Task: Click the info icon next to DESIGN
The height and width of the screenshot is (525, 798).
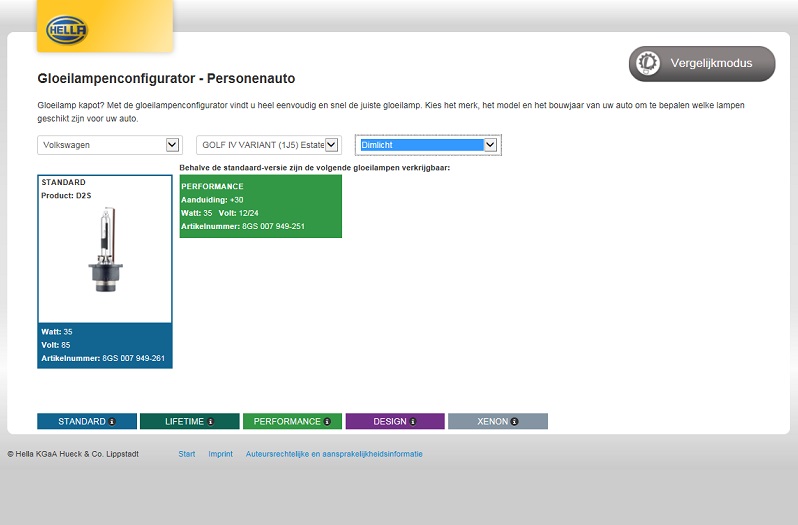Action: [x=413, y=422]
